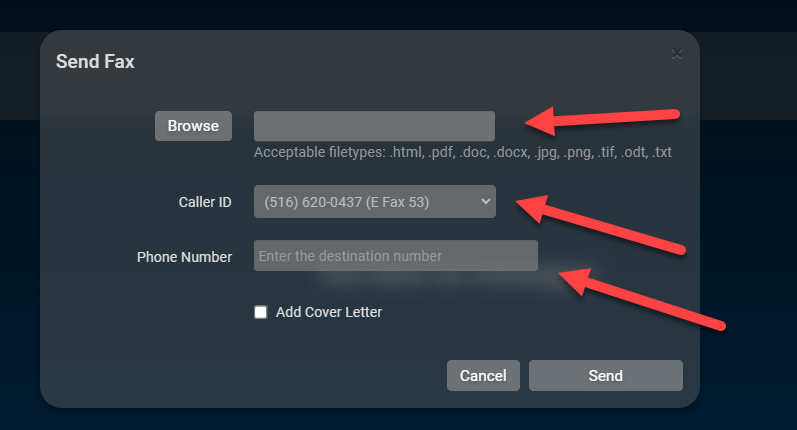Click the Send Fax dialog title

(x=95, y=62)
